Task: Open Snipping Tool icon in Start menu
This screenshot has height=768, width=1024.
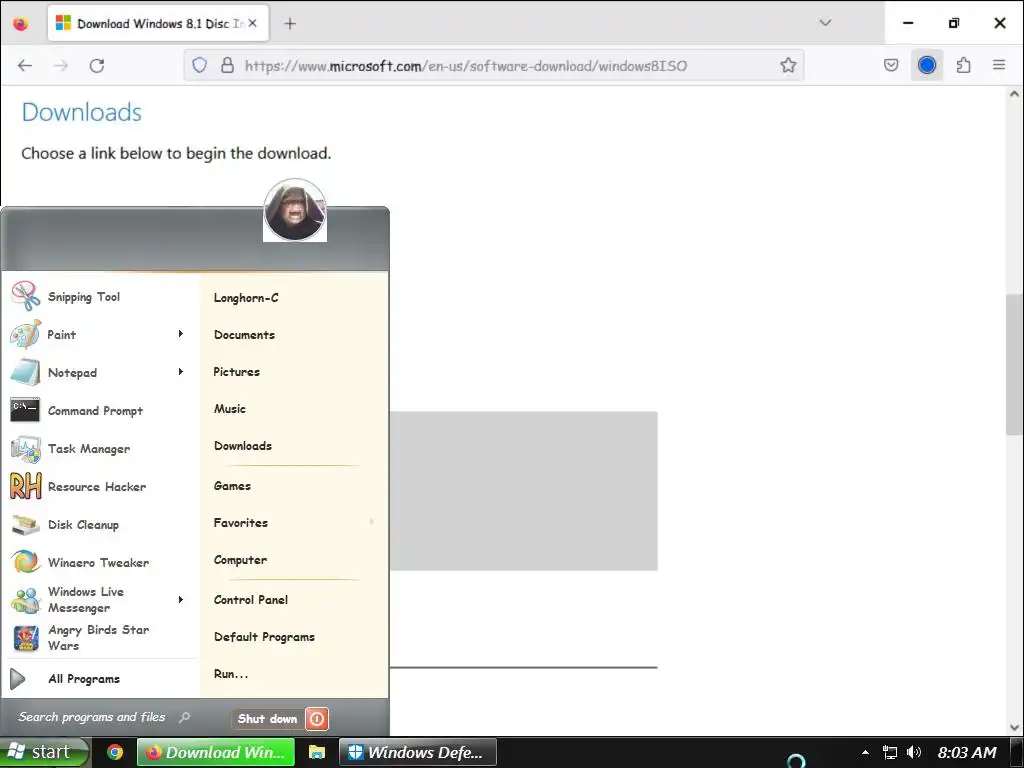Action: click(x=25, y=296)
